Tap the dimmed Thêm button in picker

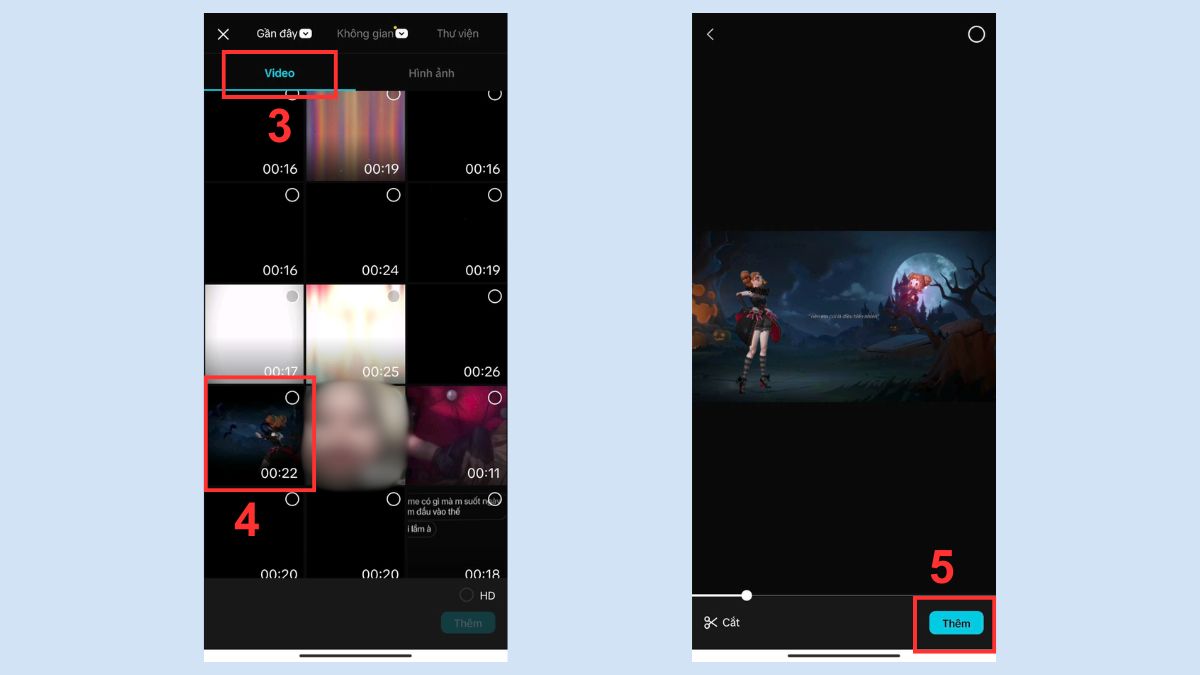pyautogui.click(x=468, y=623)
